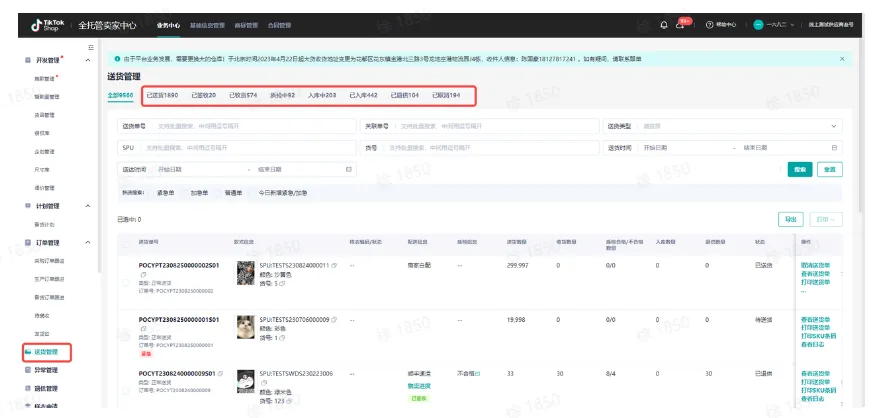Viewport: 873px width, 418px height.
Task: Copy SPU TESTS230706000009 with copy icon
Action: click(334, 320)
